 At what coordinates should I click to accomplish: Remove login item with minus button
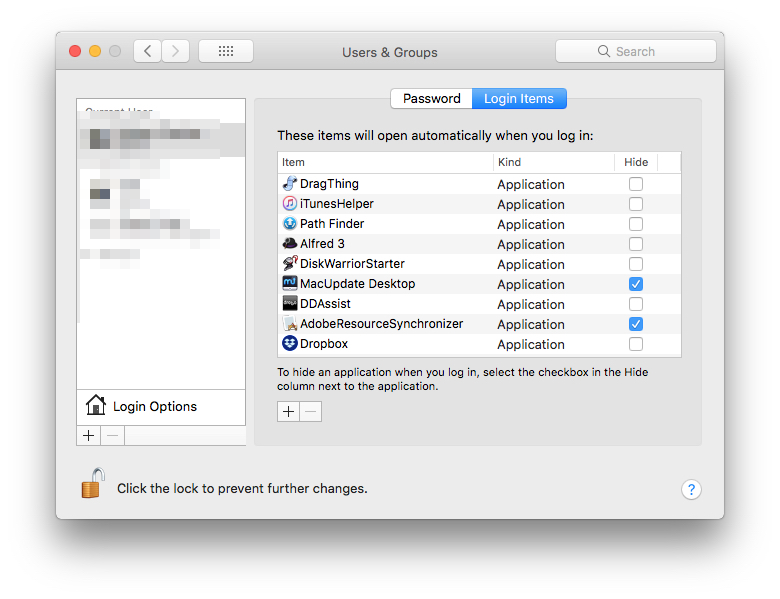pyautogui.click(x=310, y=411)
